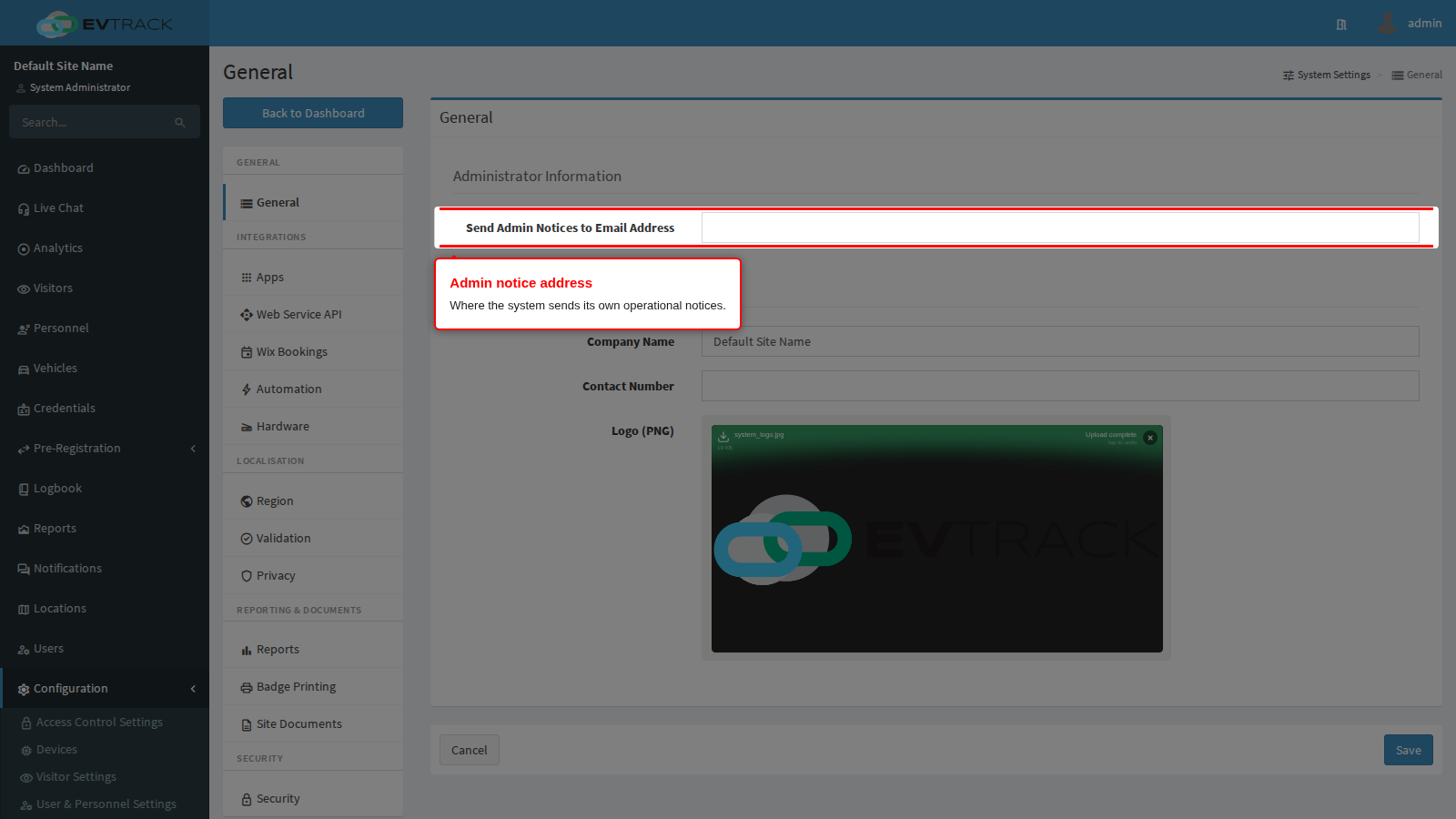Open Devices submenu item
Image resolution: width=1456 pixels, height=819 pixels.
(105, 750)
